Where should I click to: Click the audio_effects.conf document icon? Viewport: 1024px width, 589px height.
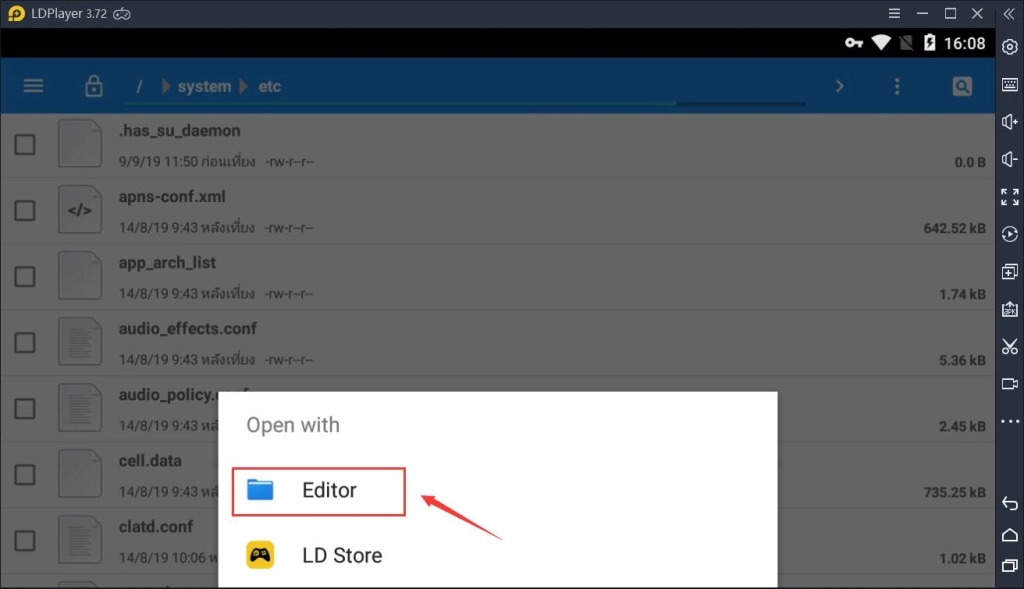pos(80,342)
